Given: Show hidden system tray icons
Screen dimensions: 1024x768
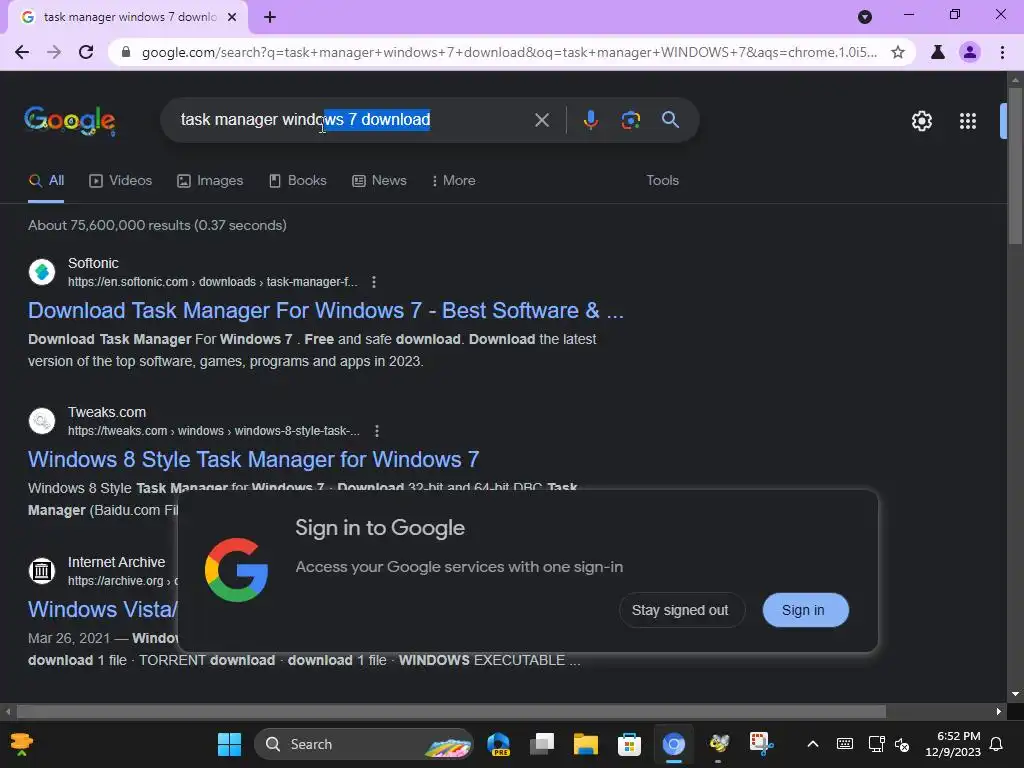Looking at the screenshot, I should (x=813, y=744).
